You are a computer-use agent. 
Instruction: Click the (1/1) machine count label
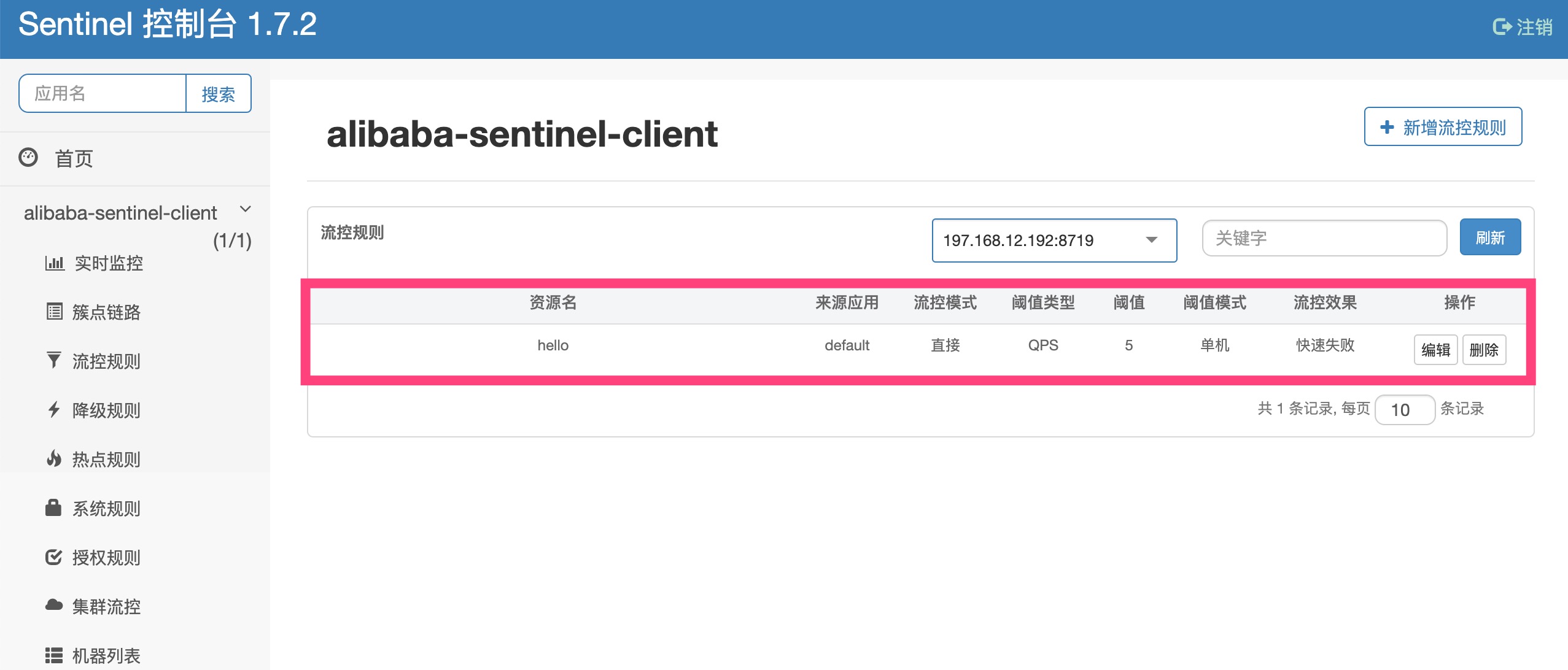click(232, 241)
